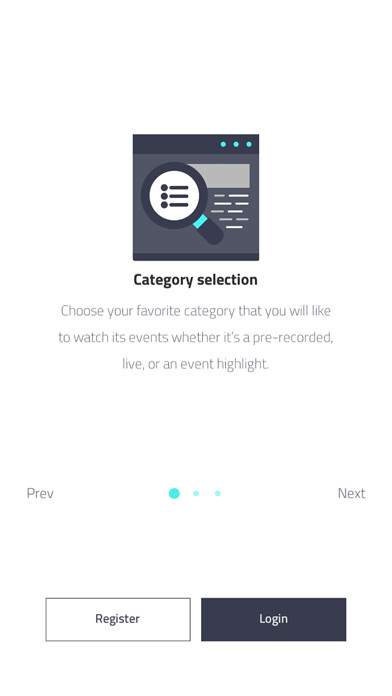Go back with the Prev link
The width and height of the screenshot is (392, 696).
[x=40, y=493]
